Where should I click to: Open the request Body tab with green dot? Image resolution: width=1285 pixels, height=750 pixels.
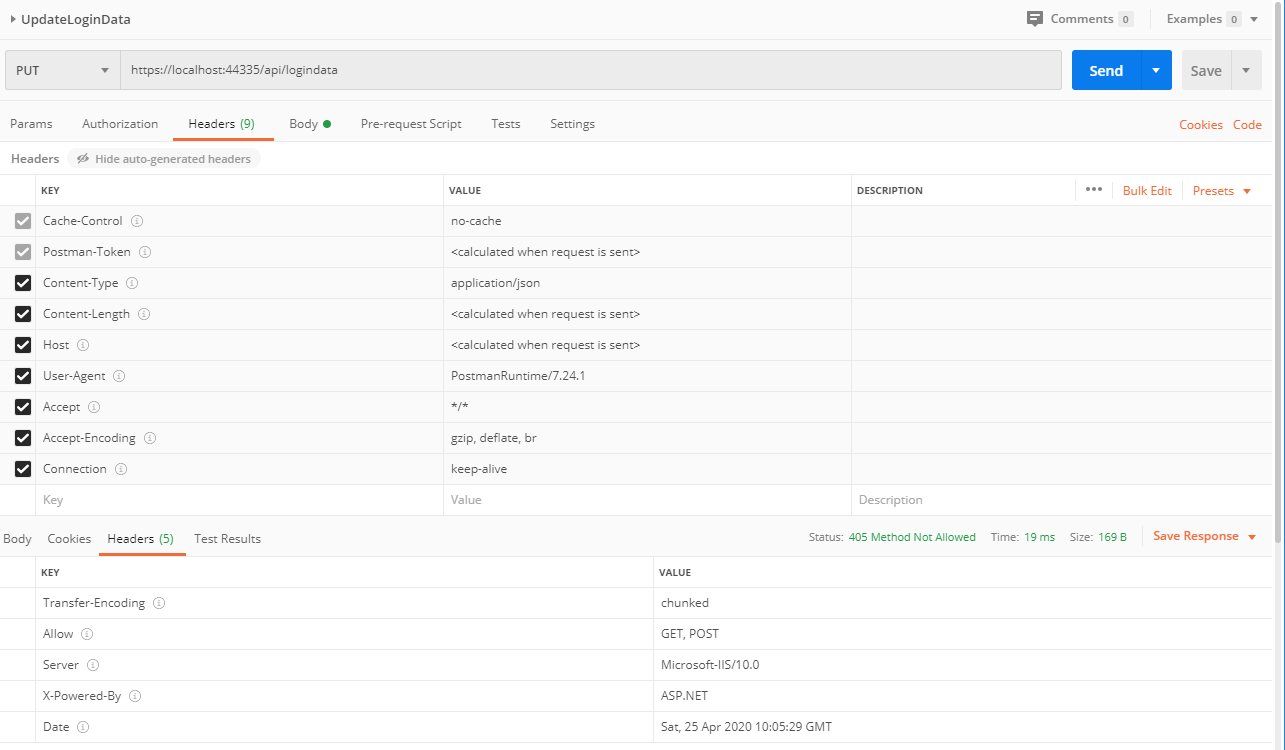click(x=310, y=124)
